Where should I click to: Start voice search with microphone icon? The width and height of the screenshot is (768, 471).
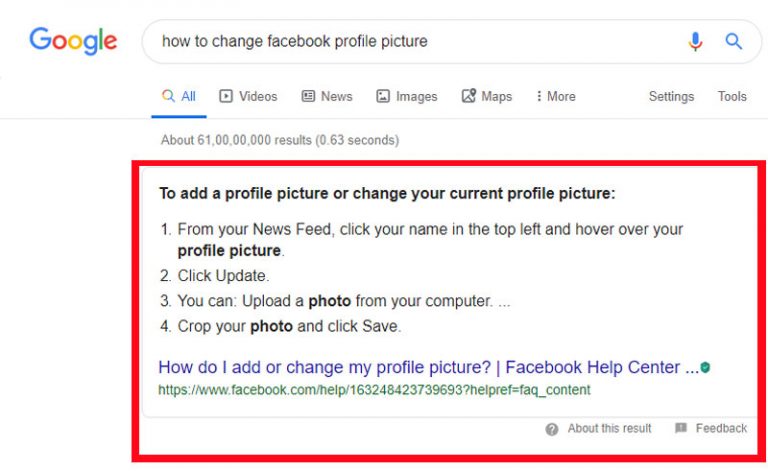[696, 41]
